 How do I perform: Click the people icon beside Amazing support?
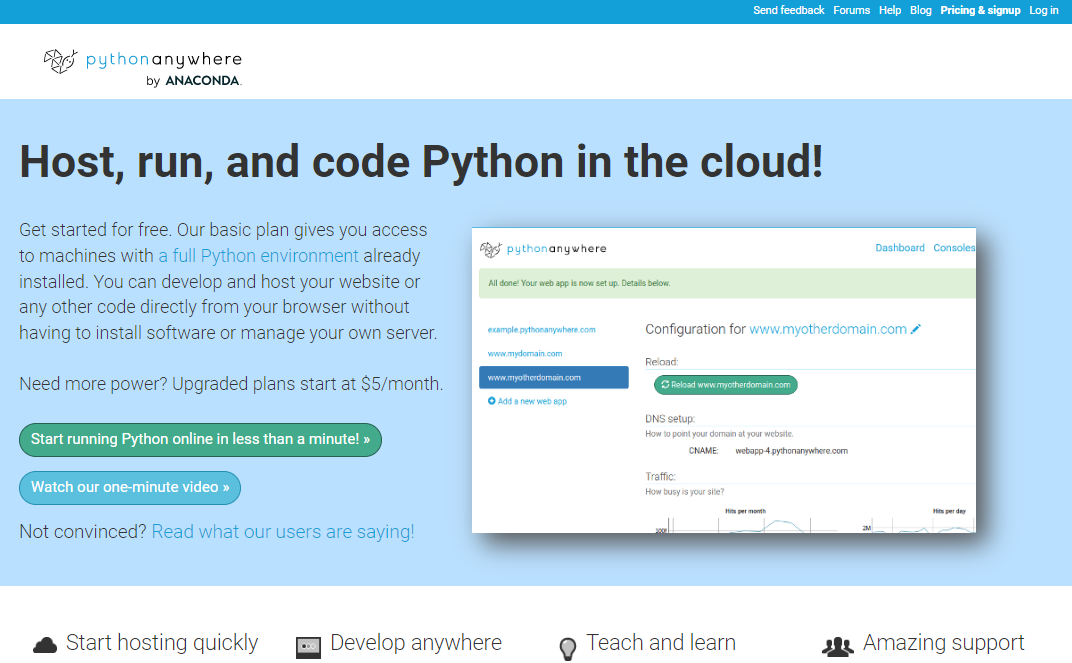pyautogui.click(x=837, y=646)
